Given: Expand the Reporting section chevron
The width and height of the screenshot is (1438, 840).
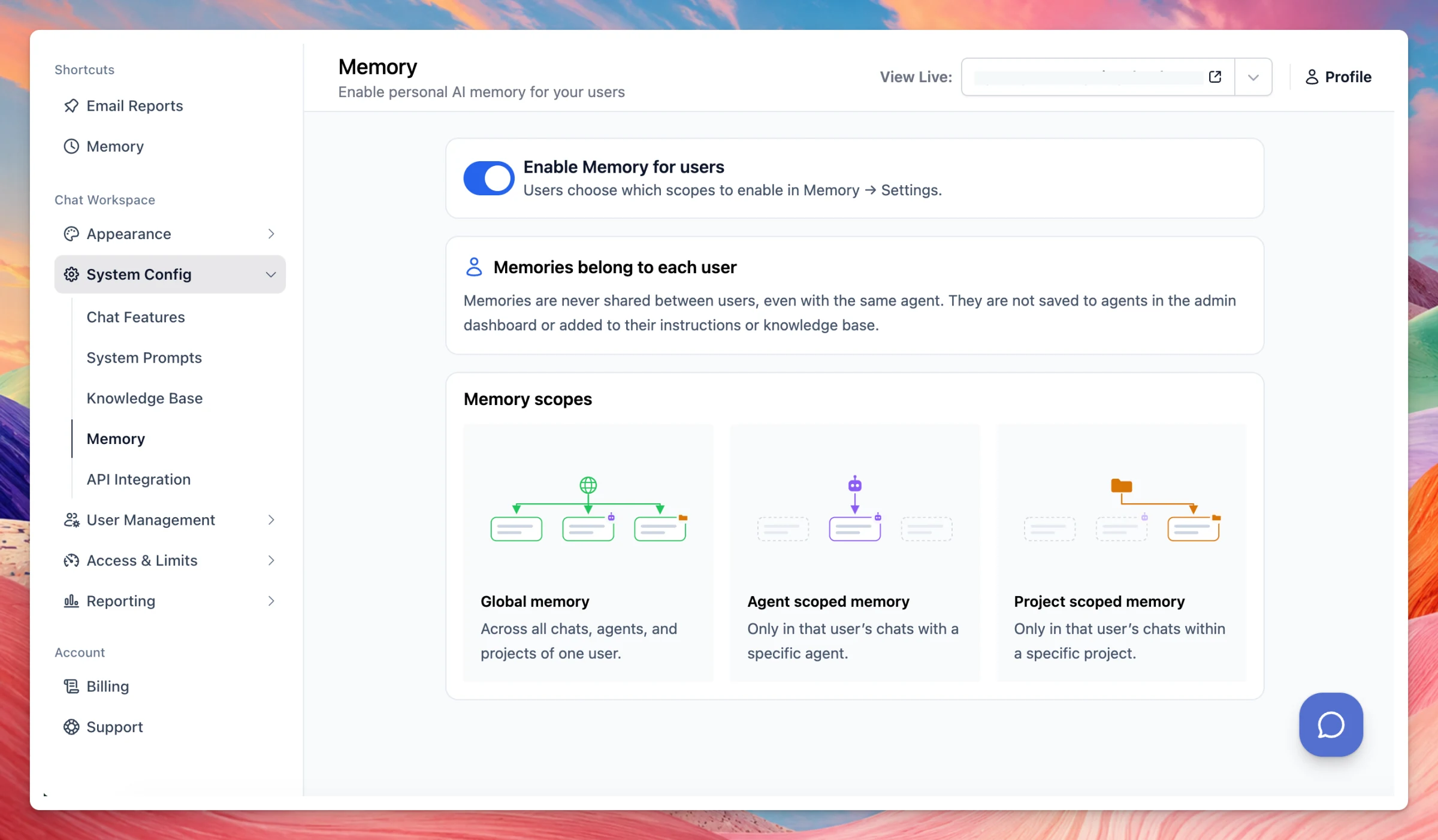Looking at the screenshot, I should pos(271,601).
